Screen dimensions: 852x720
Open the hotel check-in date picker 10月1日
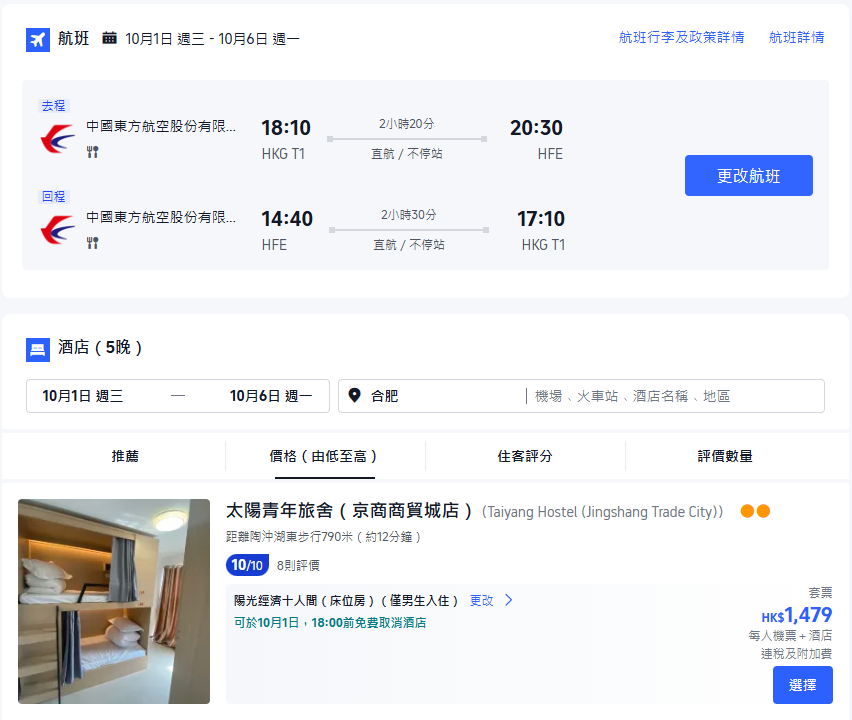[x=85, y=396]
